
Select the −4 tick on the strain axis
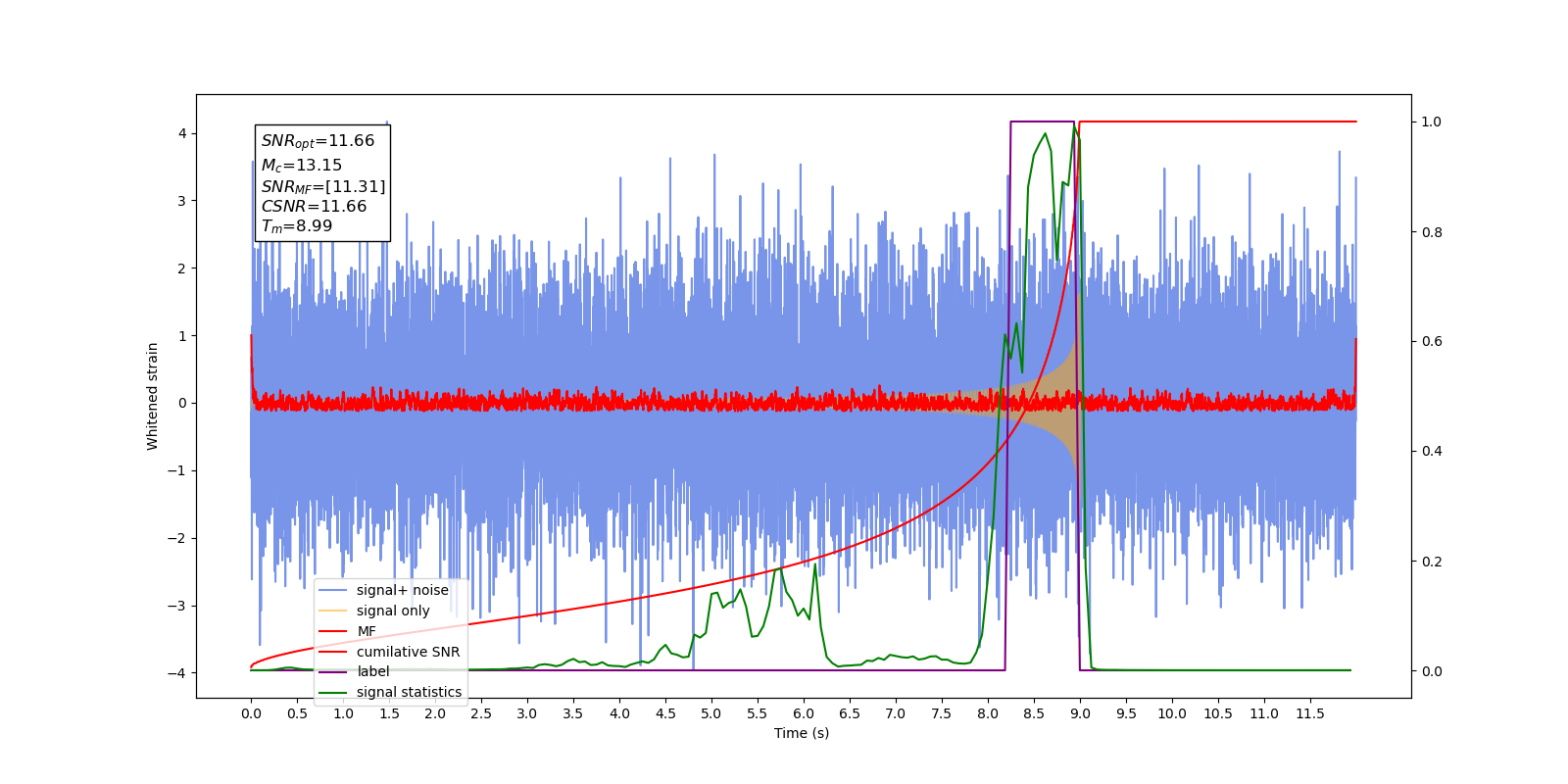click(x=175, y=673)
